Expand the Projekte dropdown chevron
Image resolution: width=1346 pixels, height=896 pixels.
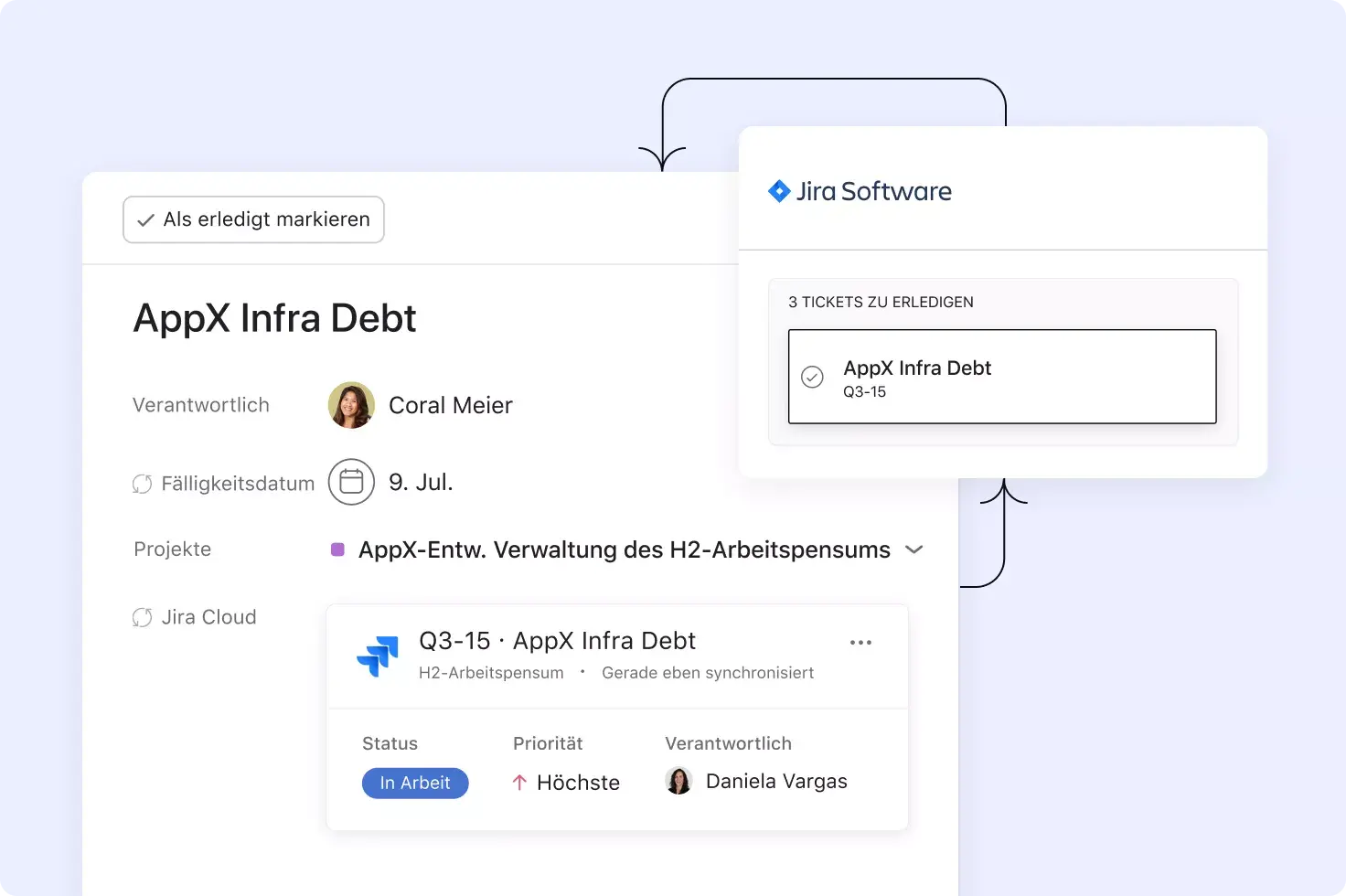[x=913, y=549]
